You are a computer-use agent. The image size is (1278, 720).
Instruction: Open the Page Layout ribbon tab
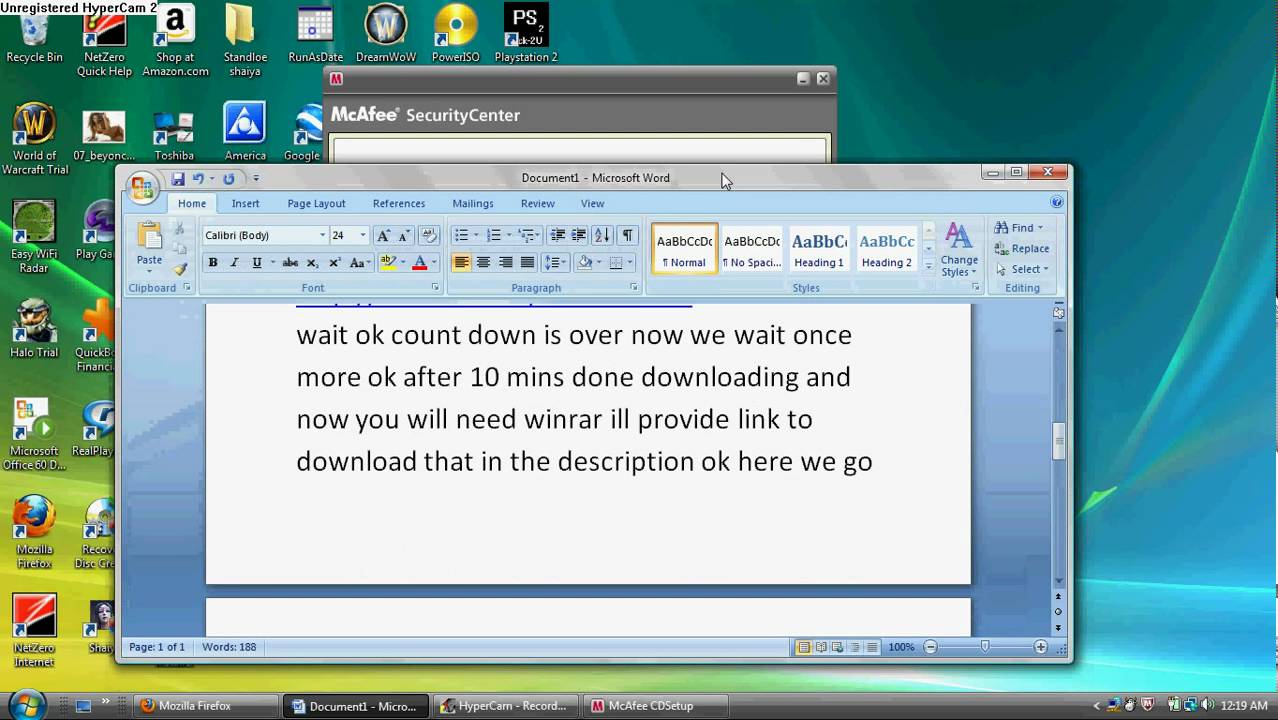click(x=316, y=204)
